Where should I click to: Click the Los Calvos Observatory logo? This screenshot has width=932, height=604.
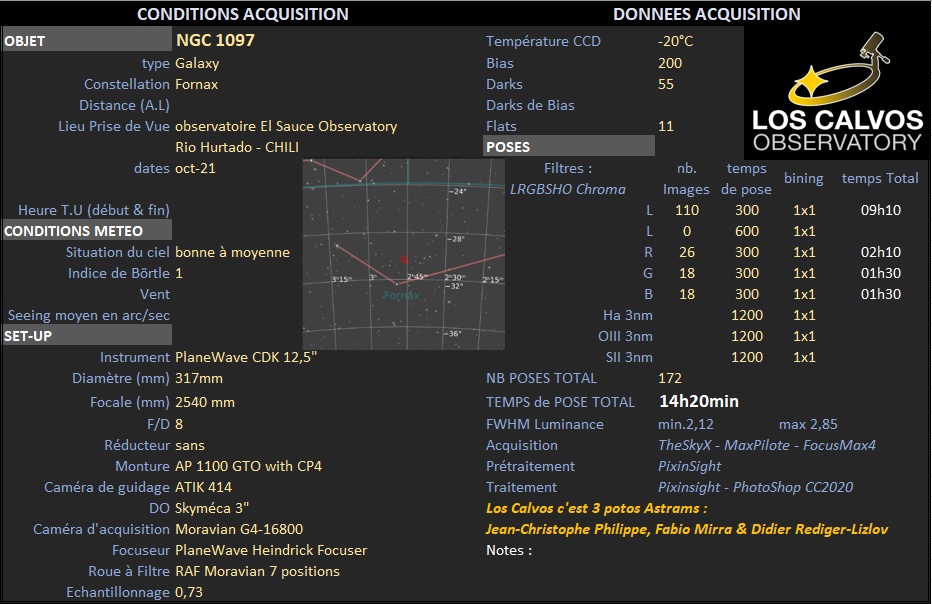pyautogui.click(x=836, y=93)
